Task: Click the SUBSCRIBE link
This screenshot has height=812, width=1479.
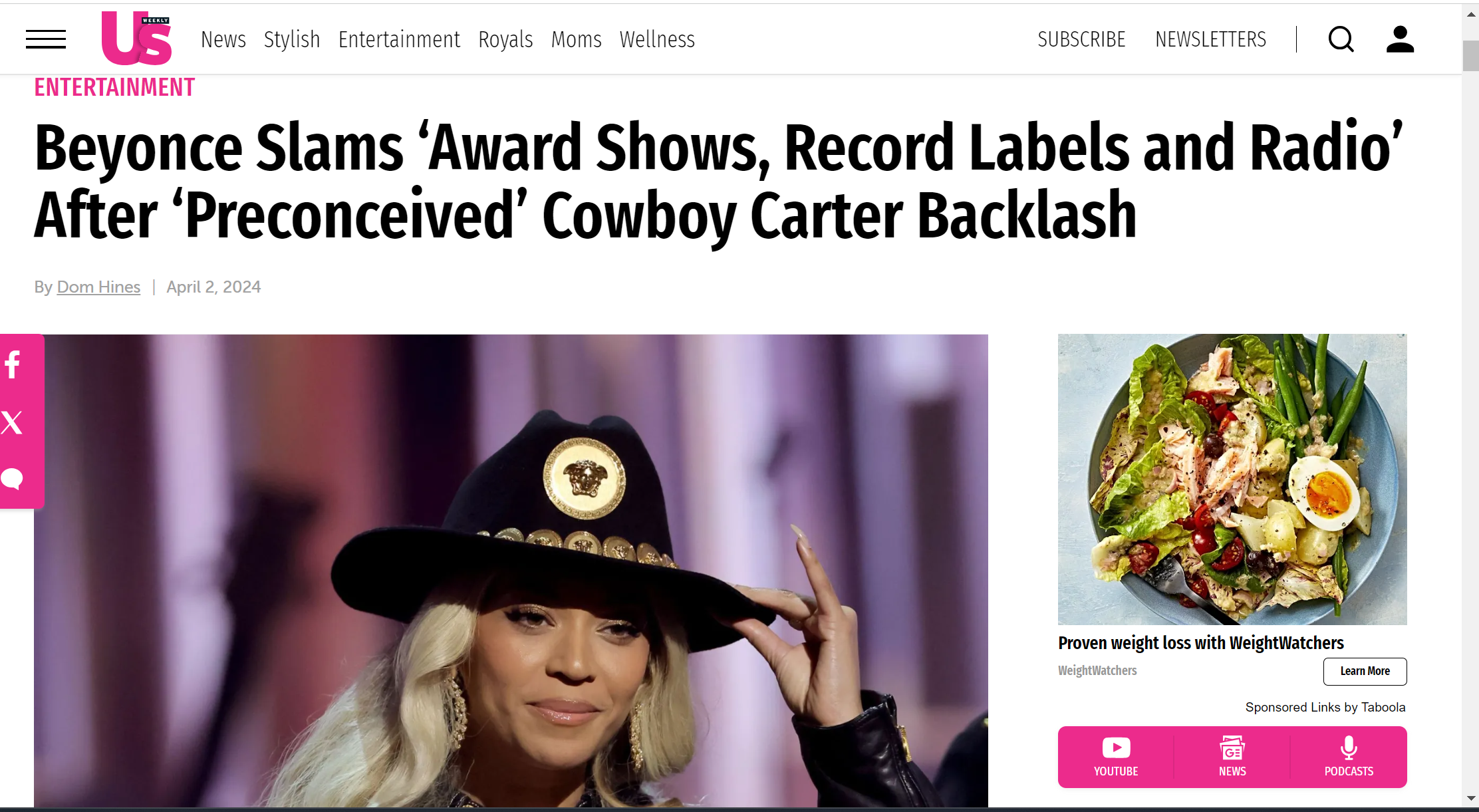Action: click(1081, 39)
